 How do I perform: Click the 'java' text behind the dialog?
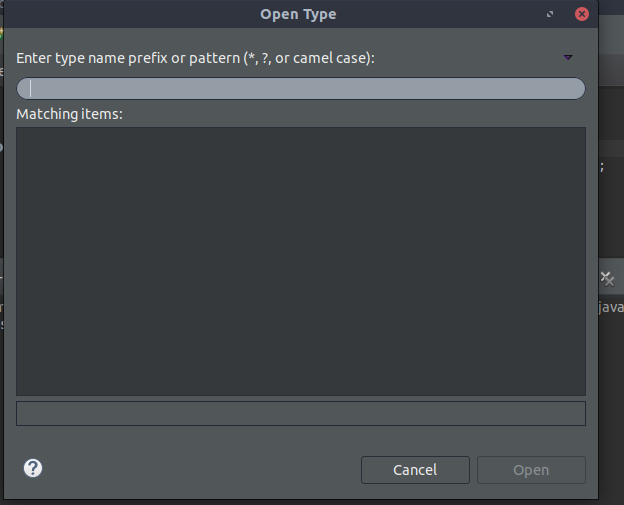coord(610,307)
